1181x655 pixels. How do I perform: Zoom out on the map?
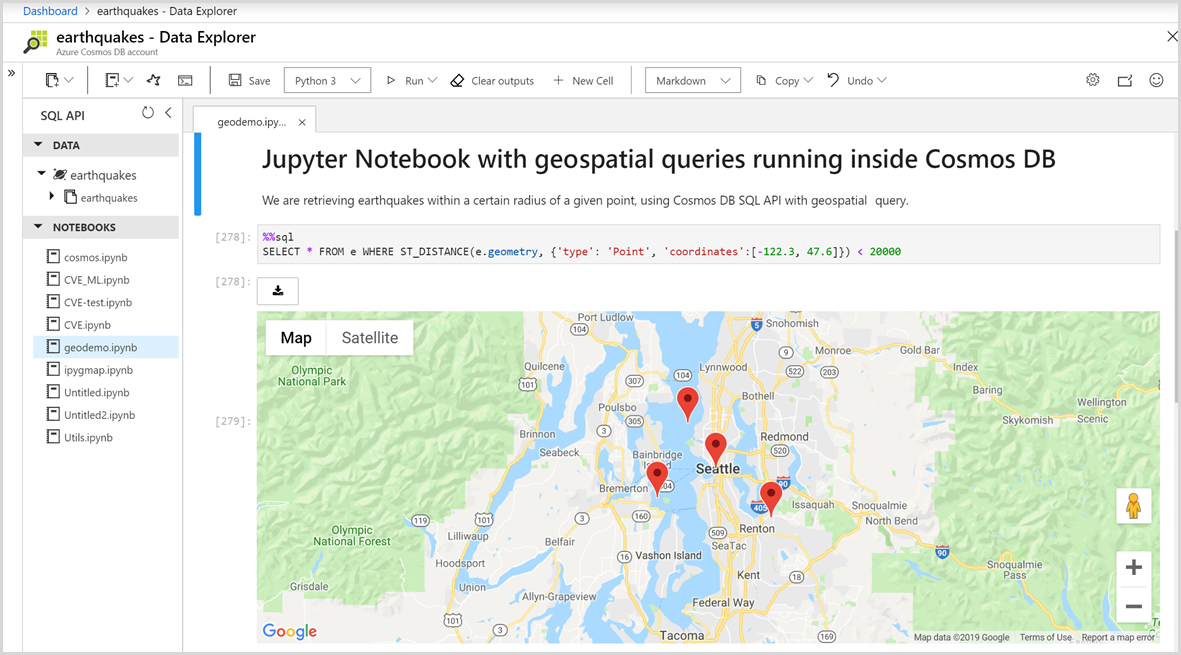point(1134,606)
